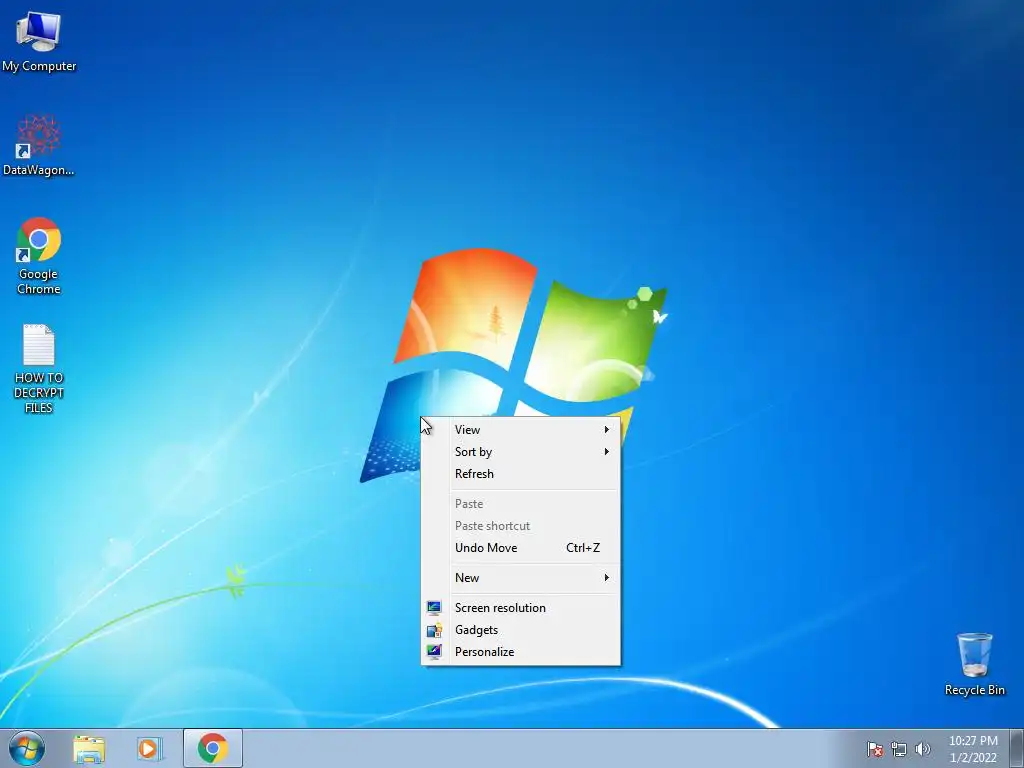Launch Windows Media Player from taskbar
This screenshot has height=768, width=1024.
[x=150, y=749]
